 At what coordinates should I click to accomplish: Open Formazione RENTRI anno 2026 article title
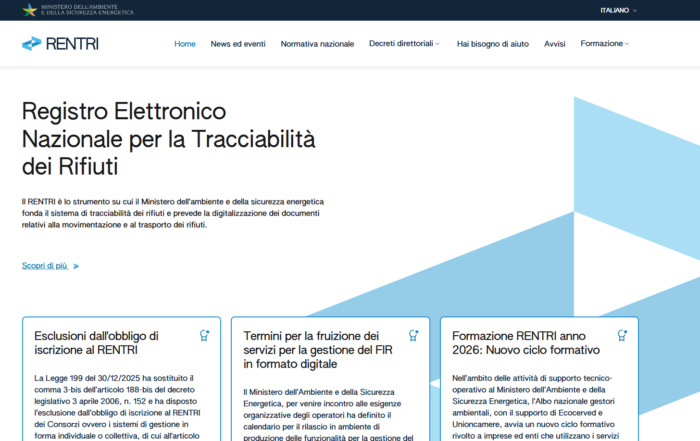point(526,343)
